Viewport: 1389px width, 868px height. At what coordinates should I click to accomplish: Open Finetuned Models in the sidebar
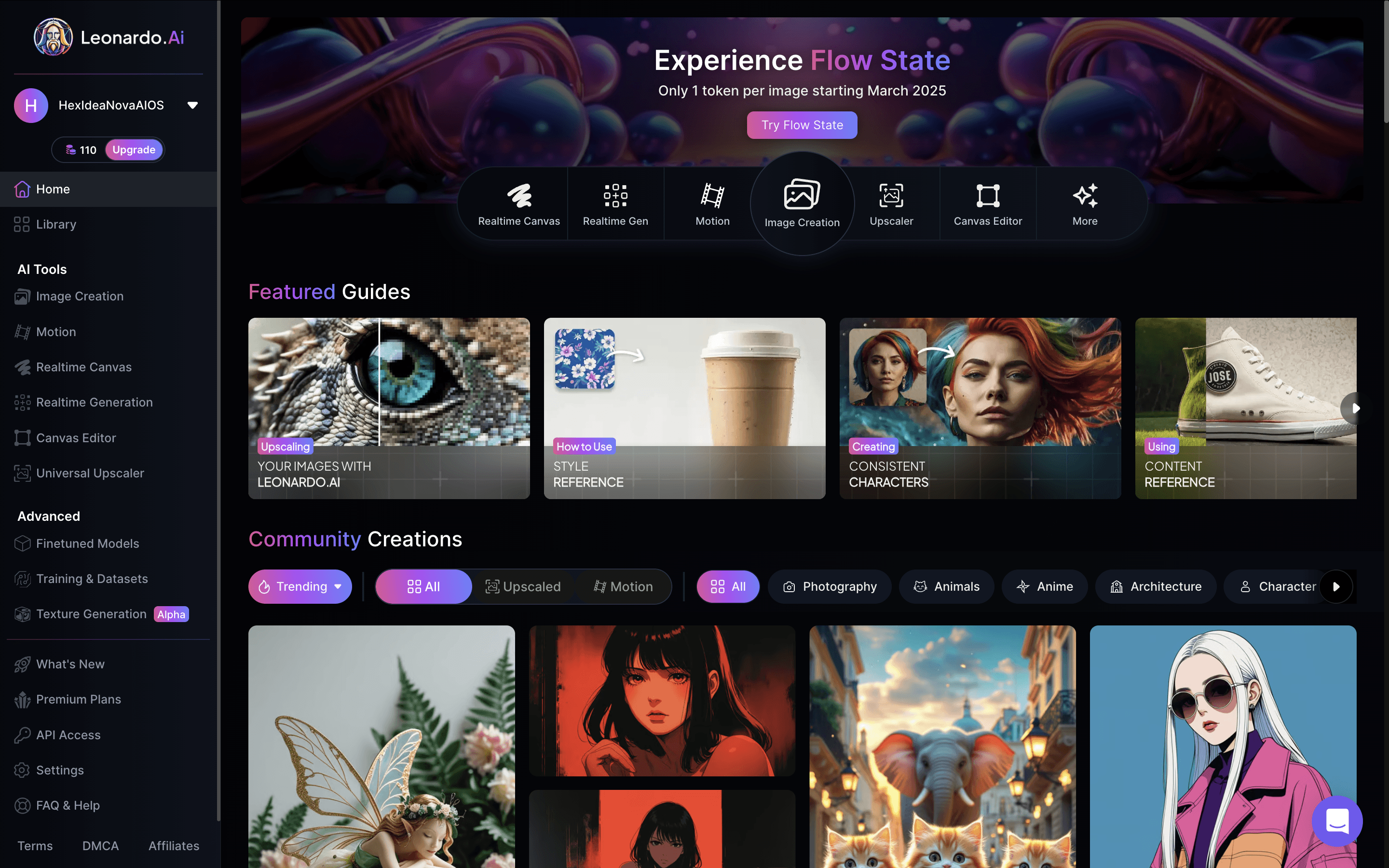109,543
